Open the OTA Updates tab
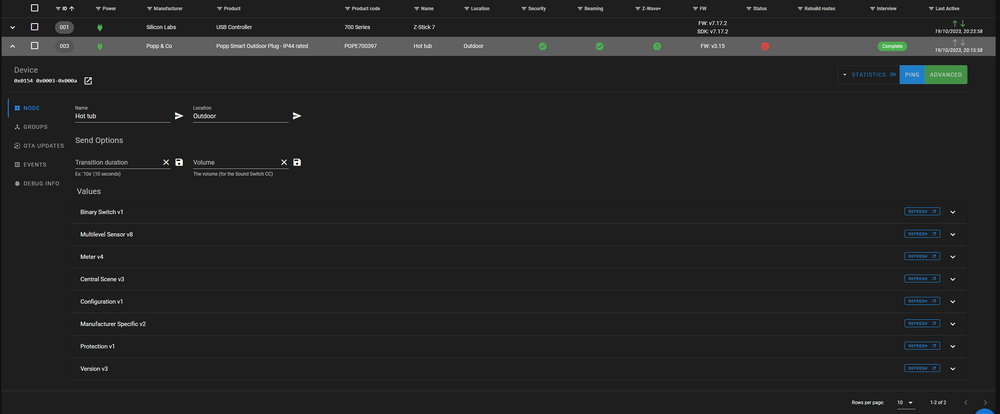 [x=39, y=146]
